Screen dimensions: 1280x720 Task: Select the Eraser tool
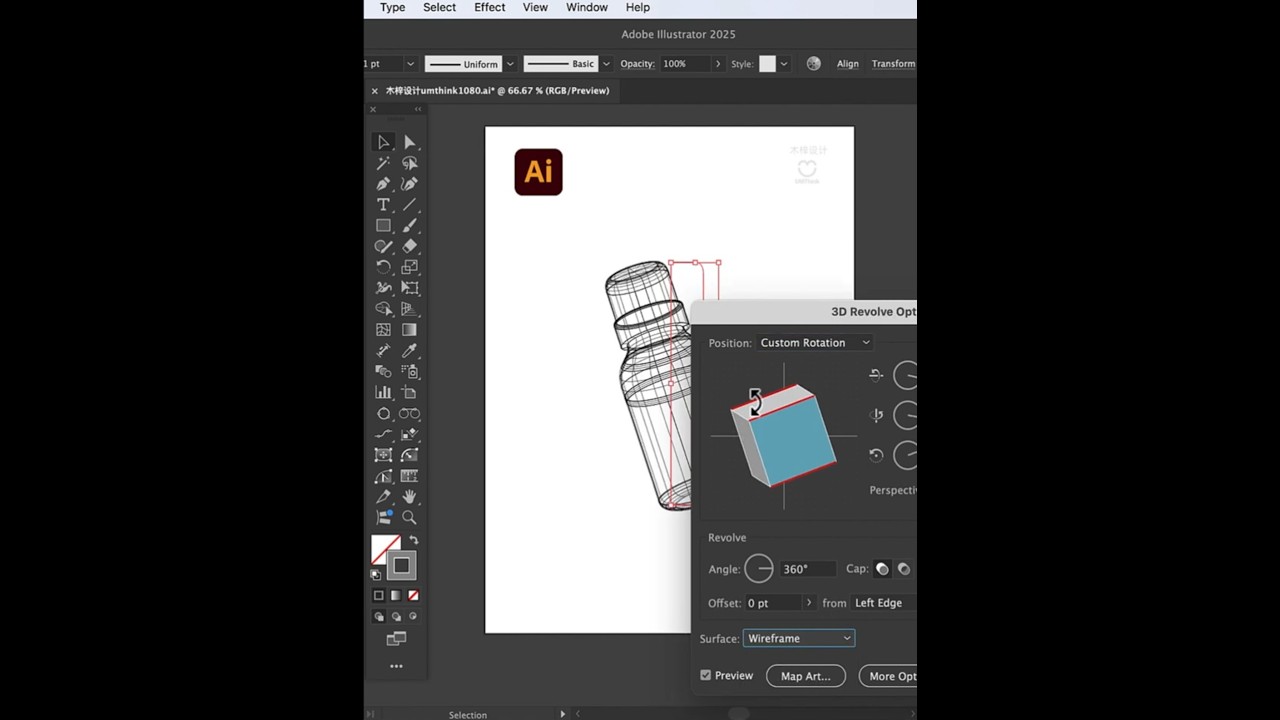pyautogui.click(x=409, y=246)
